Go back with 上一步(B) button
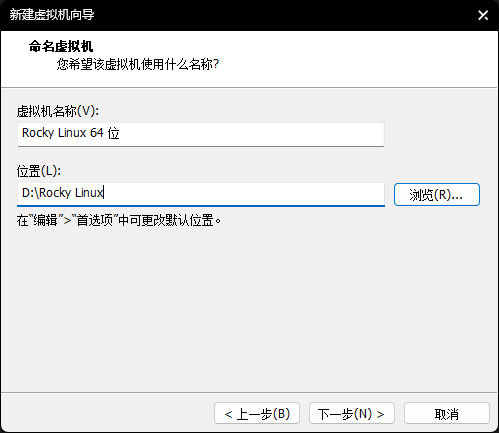The width and height of the screenshot is (499, 433). tap(257, 413)
